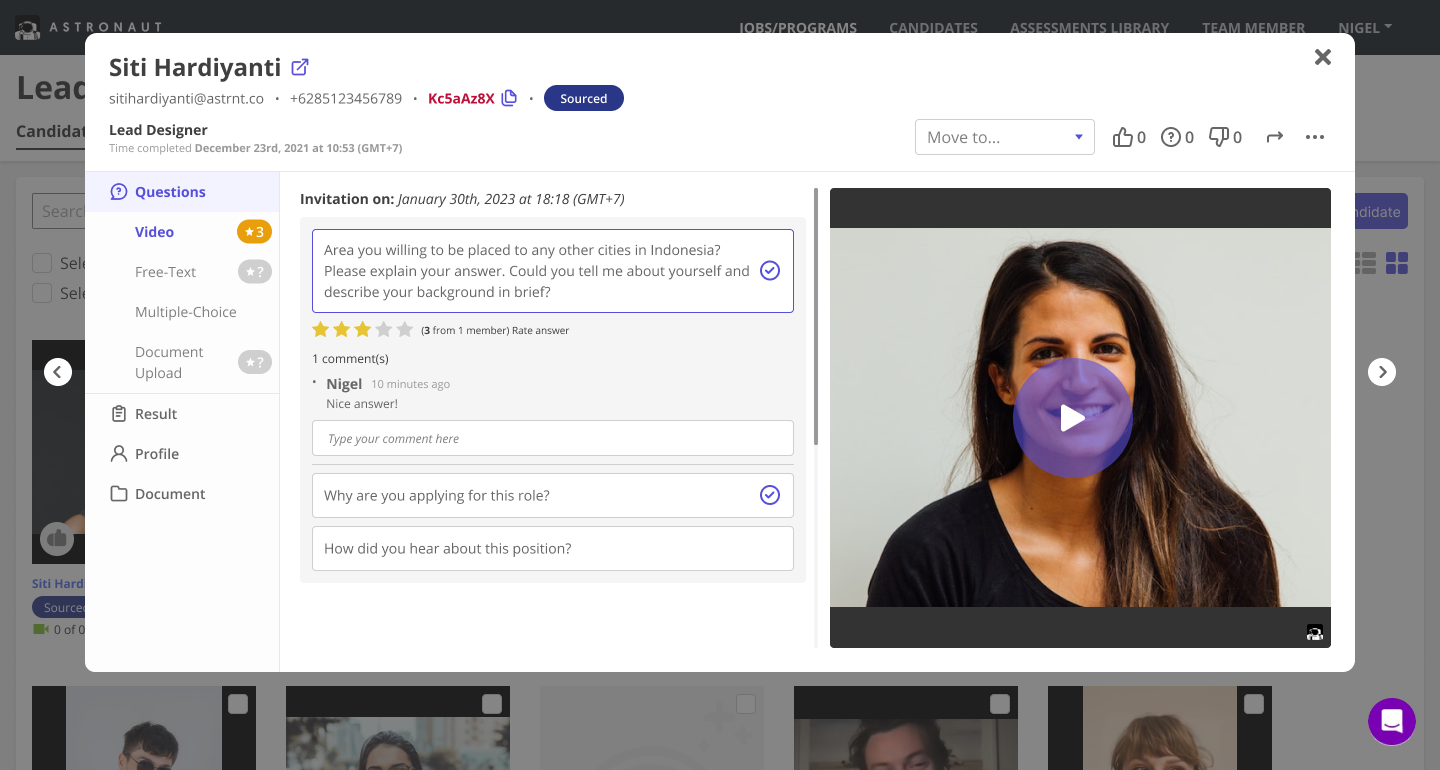
Task: Click the commenter name Nigel
Action: pos(344,384)
